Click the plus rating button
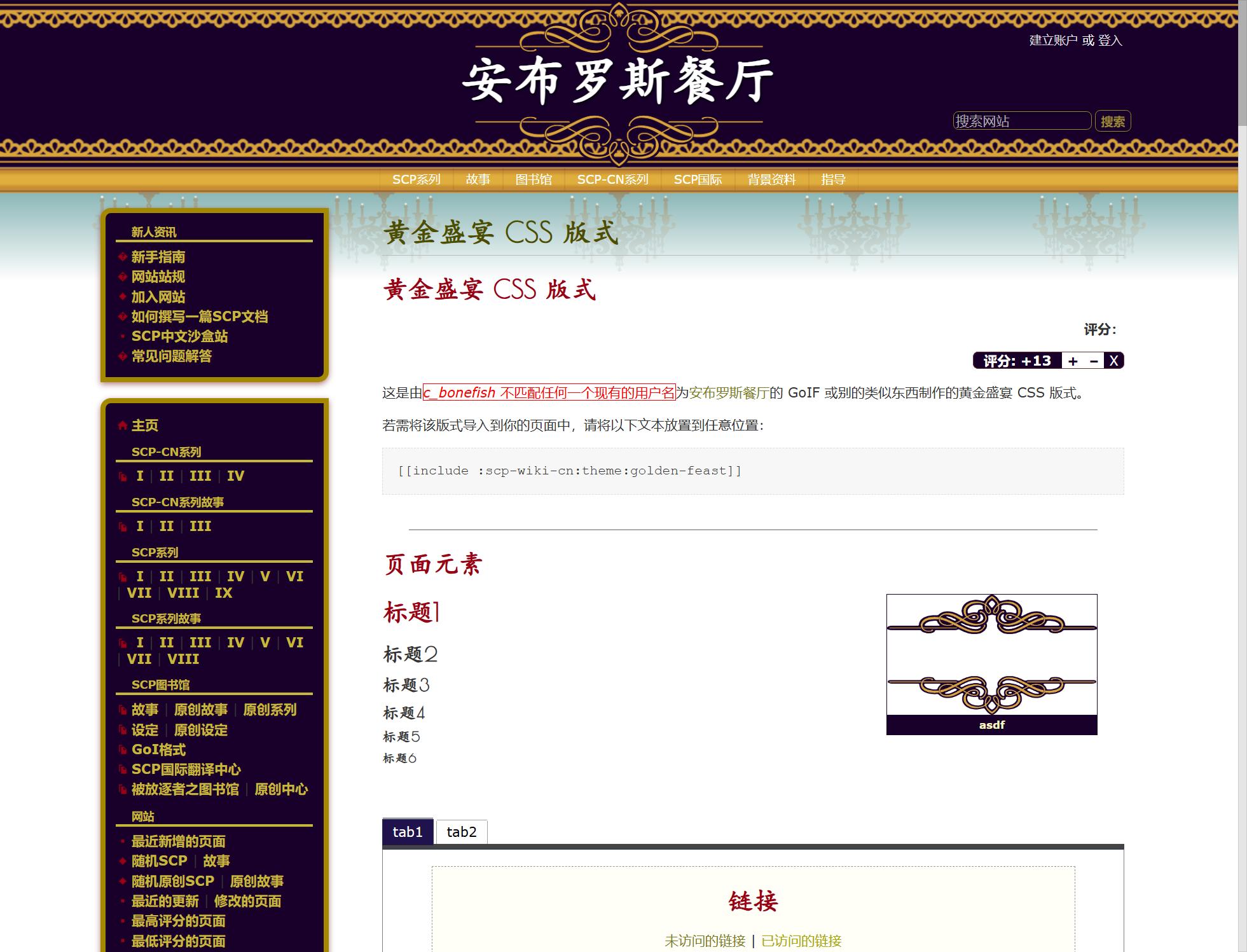This screenshot has height=952, width=1247. (1073, 361)
